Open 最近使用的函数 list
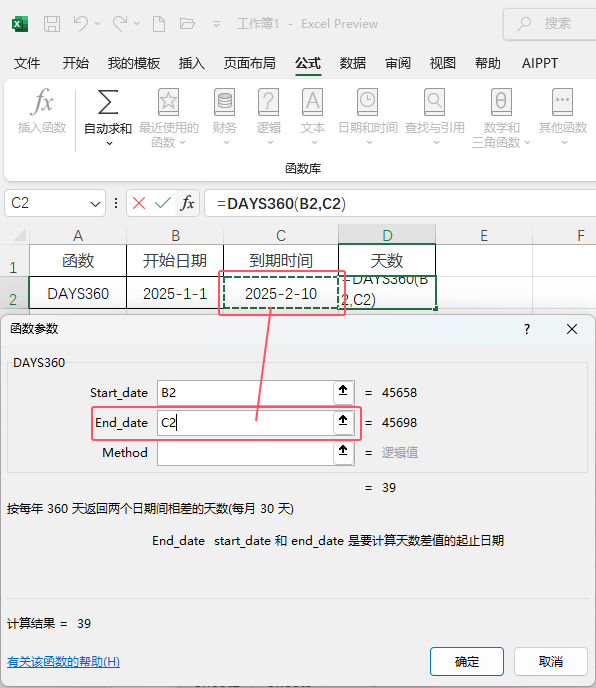The width and height of the screenshot is (596, 688). 169,118
